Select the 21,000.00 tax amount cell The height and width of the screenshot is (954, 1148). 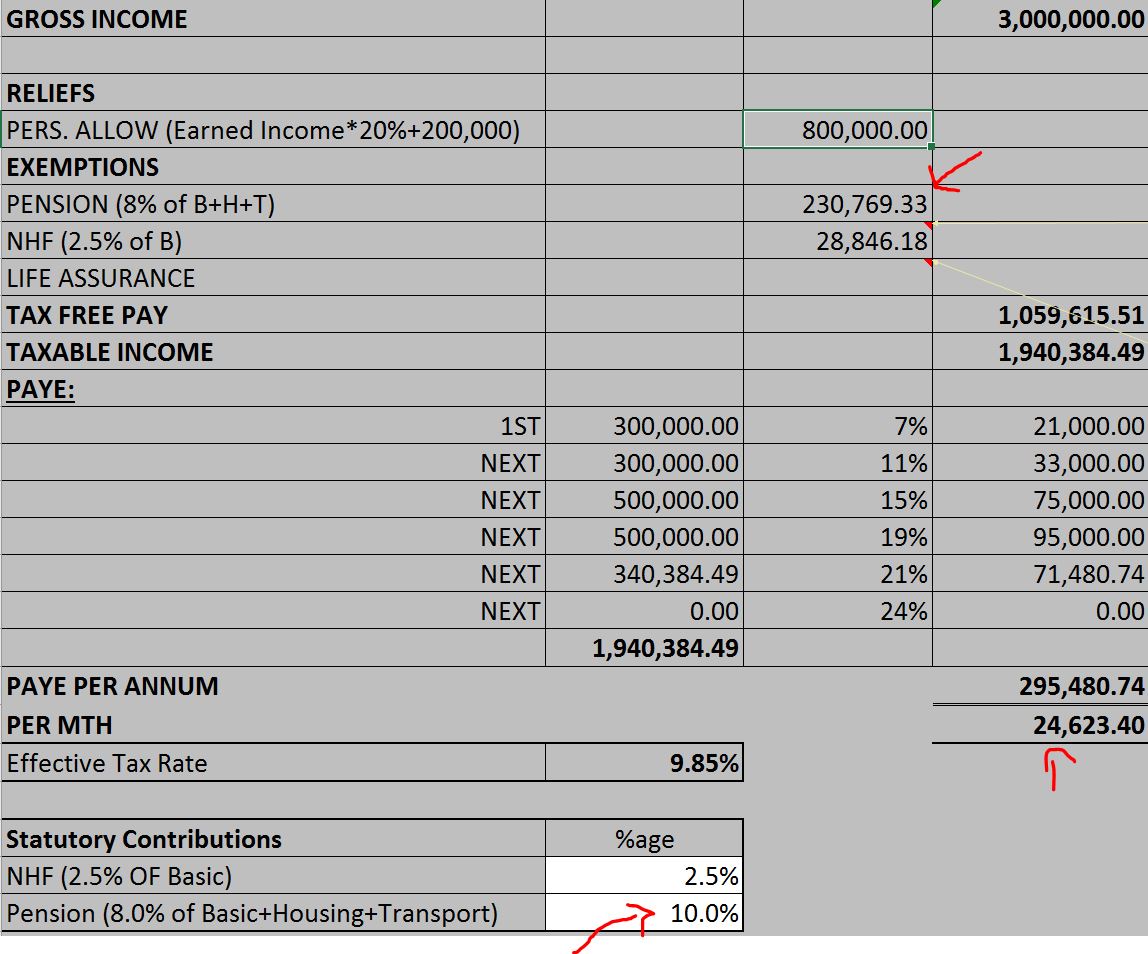click(x=1040, y=427)
